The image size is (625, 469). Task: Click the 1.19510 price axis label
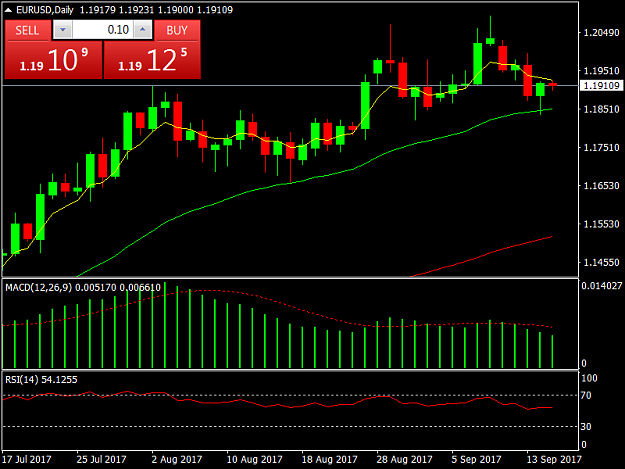point(601,71)
